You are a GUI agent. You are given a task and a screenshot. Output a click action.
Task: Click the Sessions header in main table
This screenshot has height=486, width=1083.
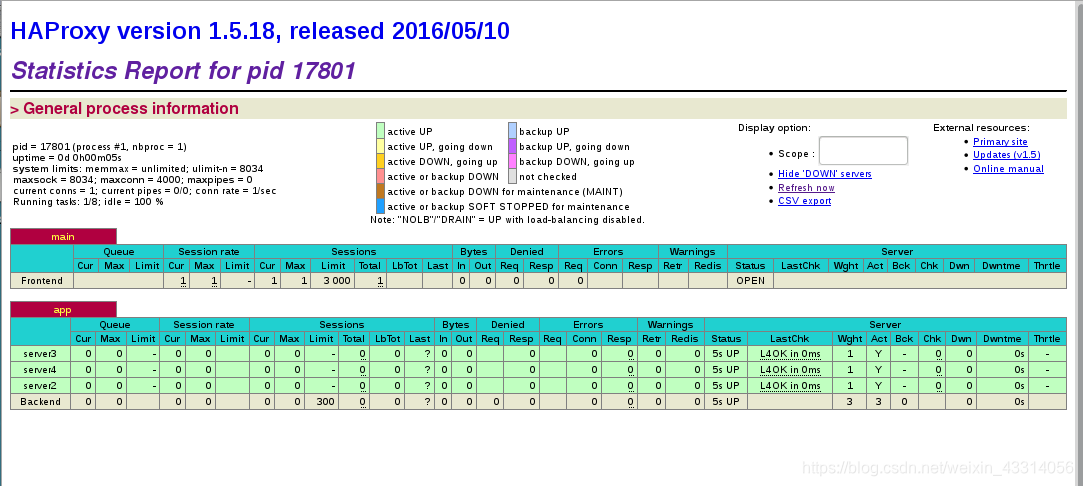point(354,252)
